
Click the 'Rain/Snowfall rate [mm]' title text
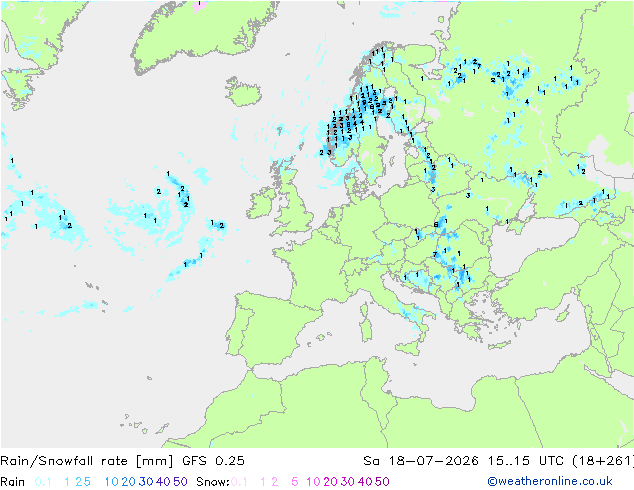pos(87,461)
